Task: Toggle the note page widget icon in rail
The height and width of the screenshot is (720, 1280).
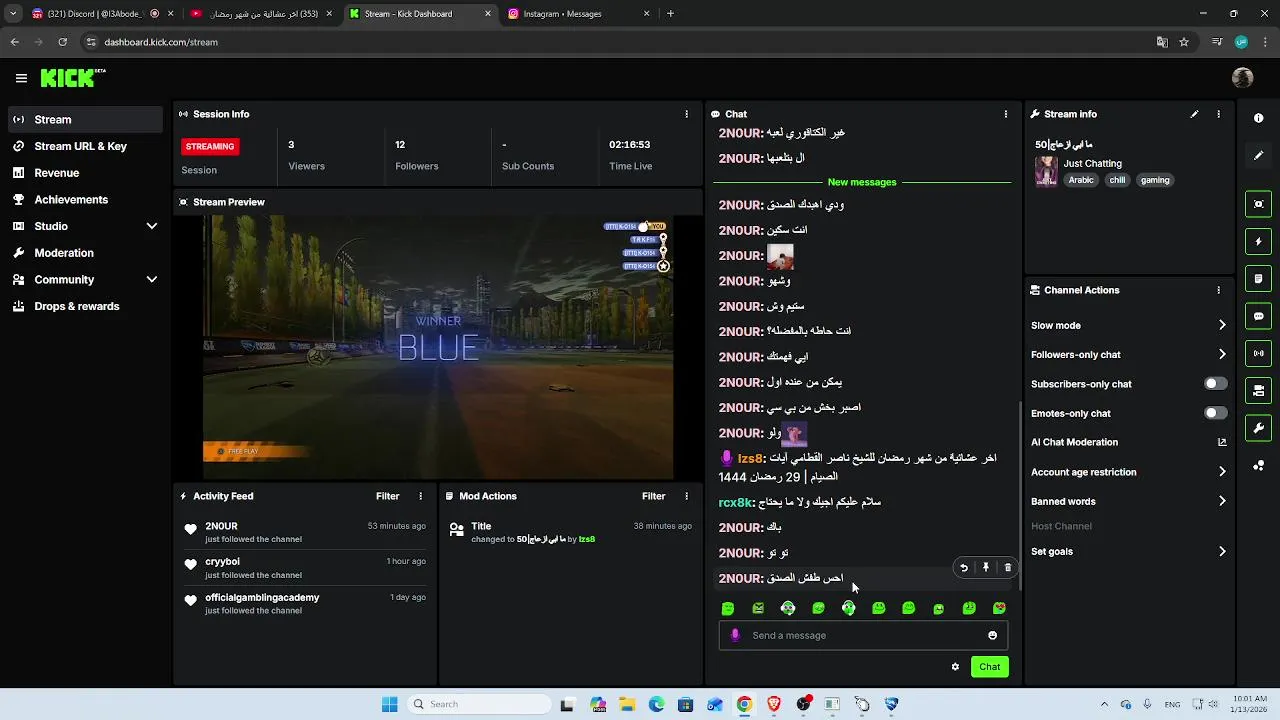Action: pyautogui.click(x=1258, y=278)
